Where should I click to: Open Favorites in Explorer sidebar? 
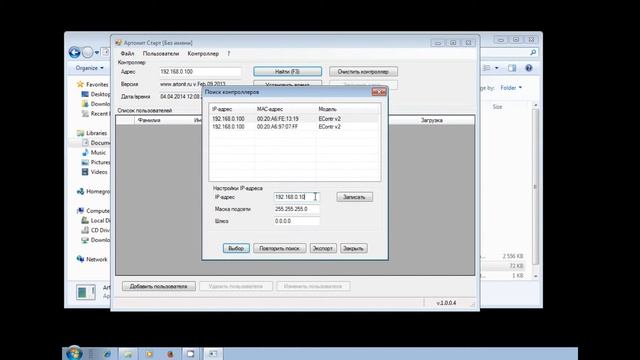tap(97, 84)
